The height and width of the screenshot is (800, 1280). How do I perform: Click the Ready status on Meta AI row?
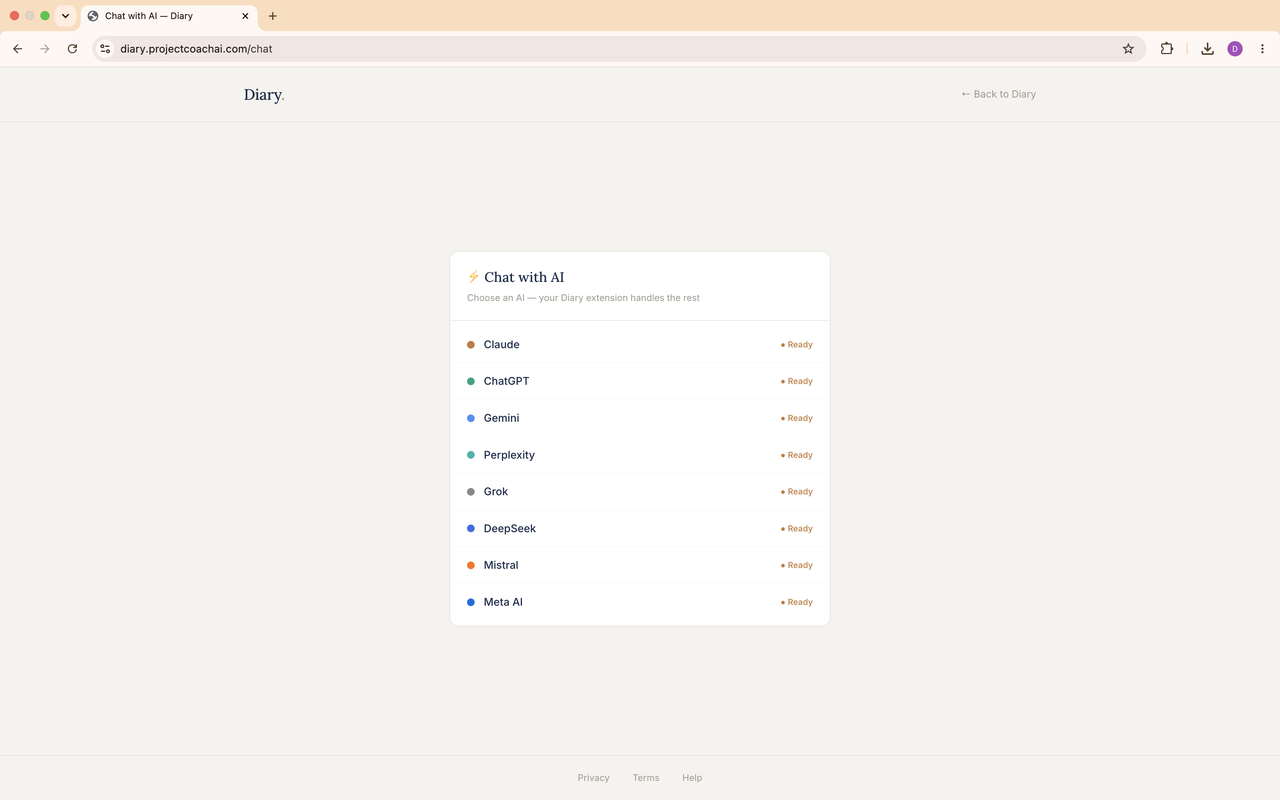[797, 602]
